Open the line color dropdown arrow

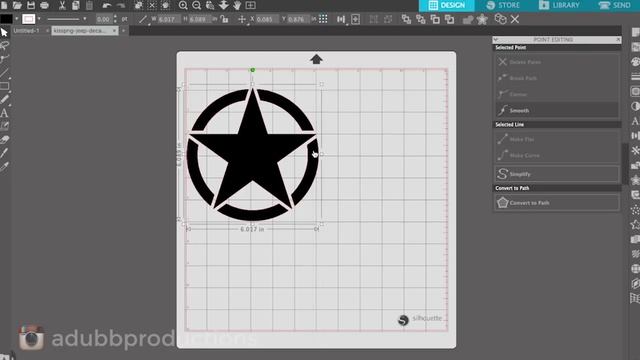click(x=39, y=19)
